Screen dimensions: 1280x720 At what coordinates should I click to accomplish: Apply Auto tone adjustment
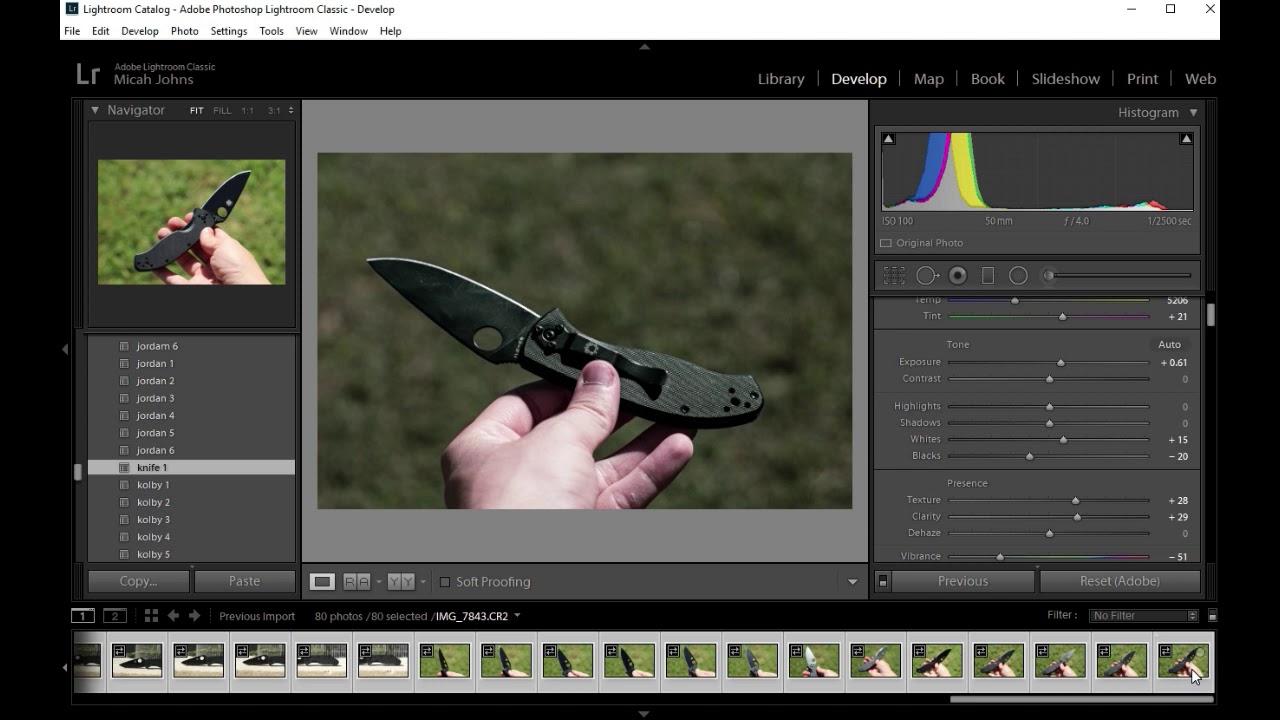(1169, 344)
